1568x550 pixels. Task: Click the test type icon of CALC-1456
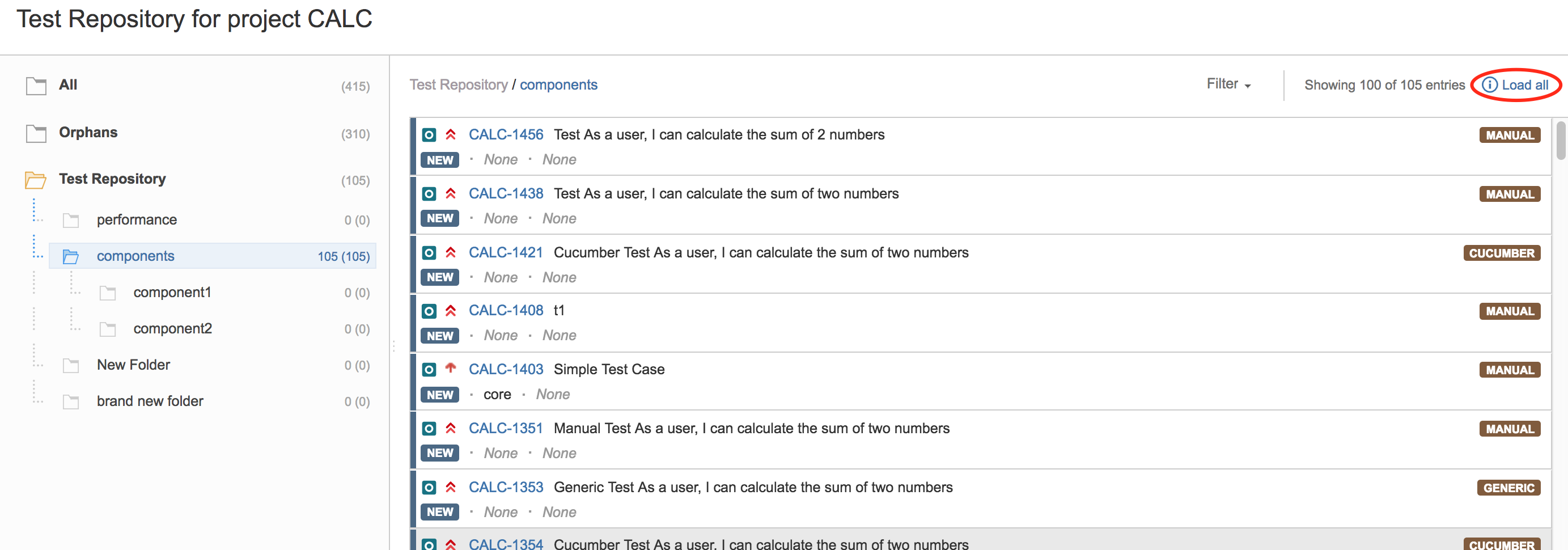tap(429, 134)
